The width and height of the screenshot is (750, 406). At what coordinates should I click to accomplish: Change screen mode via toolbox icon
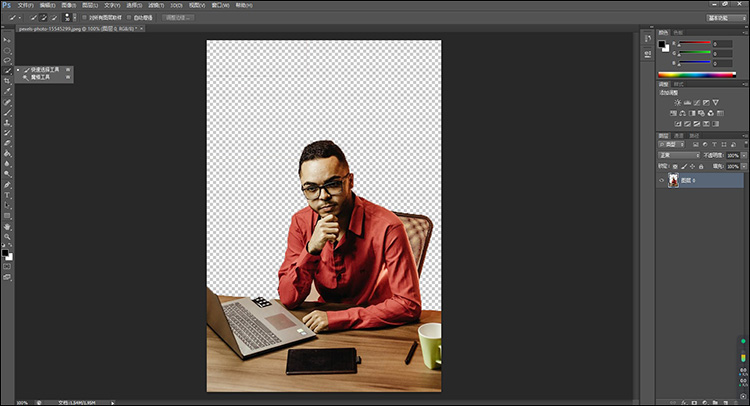7,277
